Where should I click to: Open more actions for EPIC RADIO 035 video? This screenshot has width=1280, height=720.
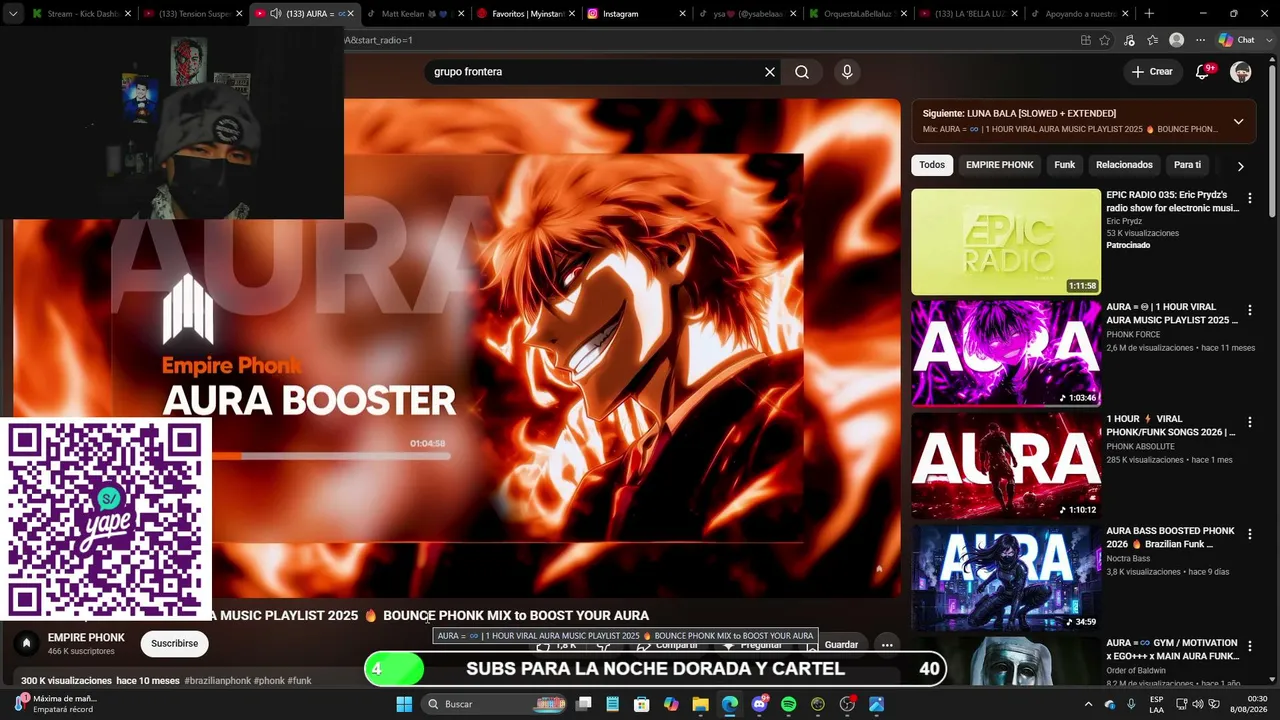tap(1249, 198)
